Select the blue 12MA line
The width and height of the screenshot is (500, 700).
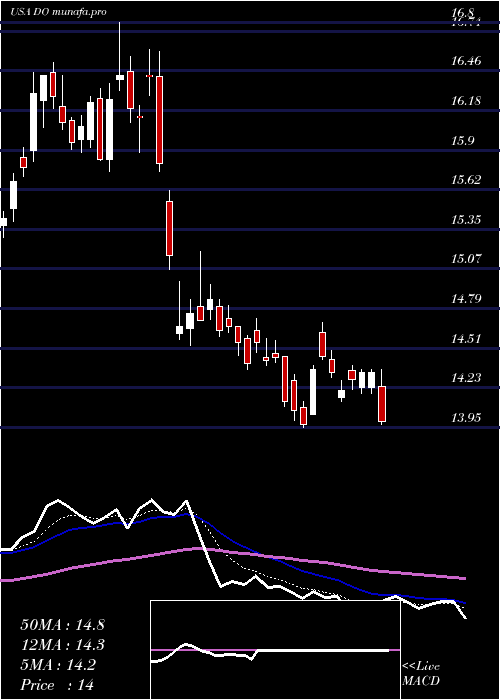click(x=232, y=542)
